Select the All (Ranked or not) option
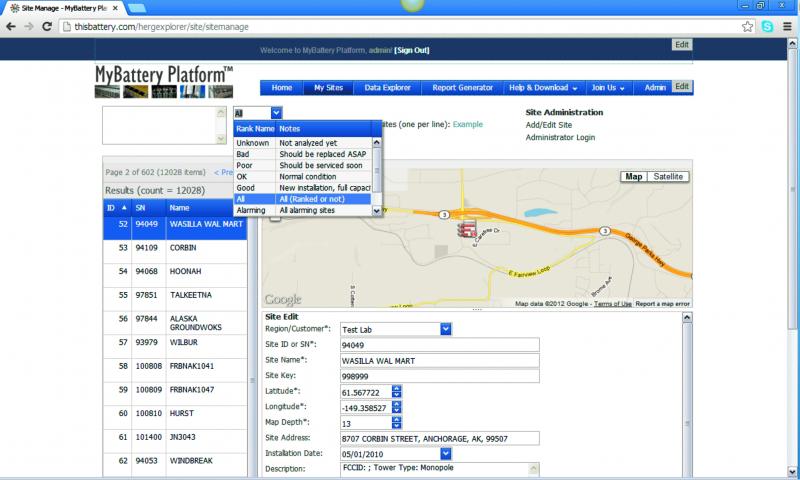This screenshot has width=800, height=480. click(x=303, y=199)
